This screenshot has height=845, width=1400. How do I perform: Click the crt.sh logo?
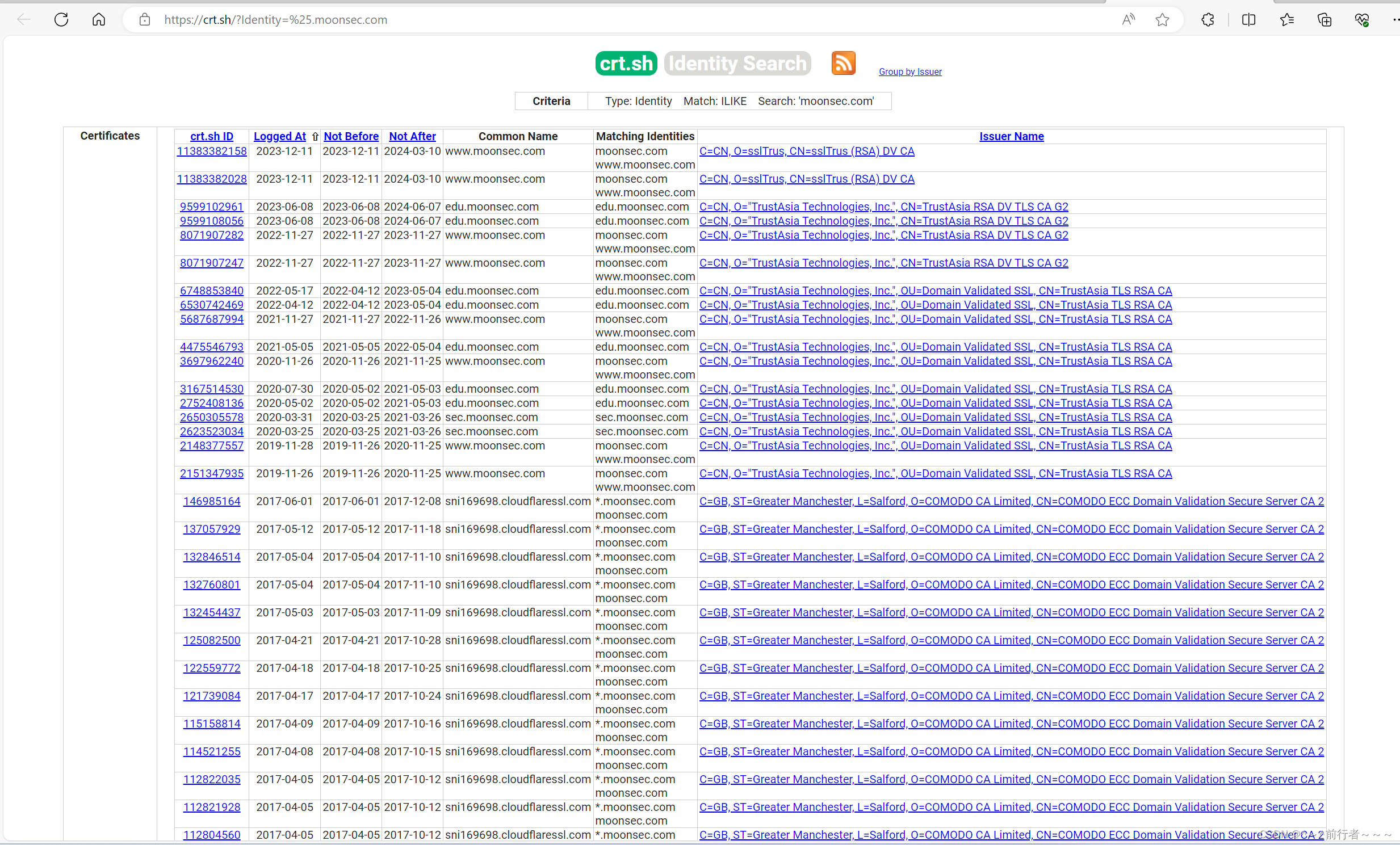(626, 63)
